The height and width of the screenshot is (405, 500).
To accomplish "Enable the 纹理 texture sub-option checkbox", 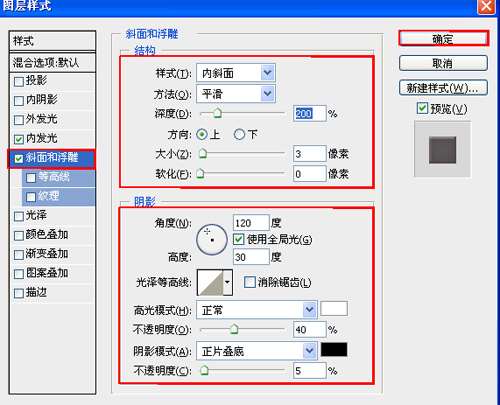I will (x=31, y=197).
